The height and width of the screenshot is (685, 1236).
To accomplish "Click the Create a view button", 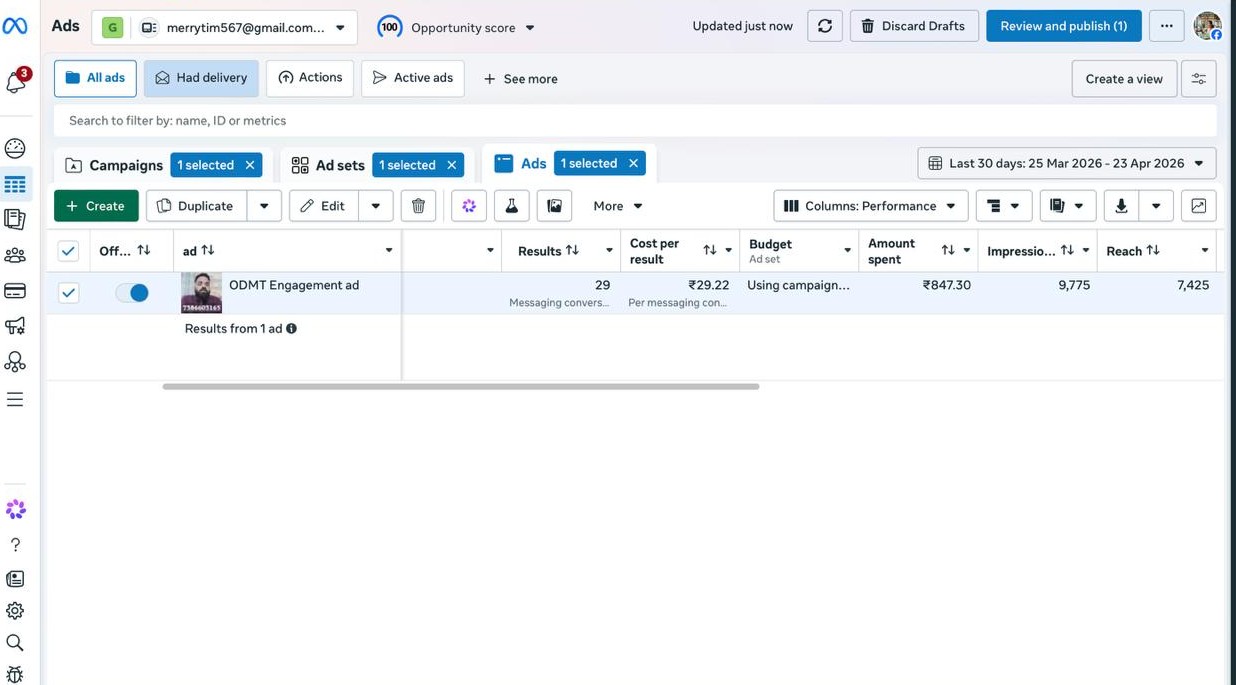I will click(1124, 79).
